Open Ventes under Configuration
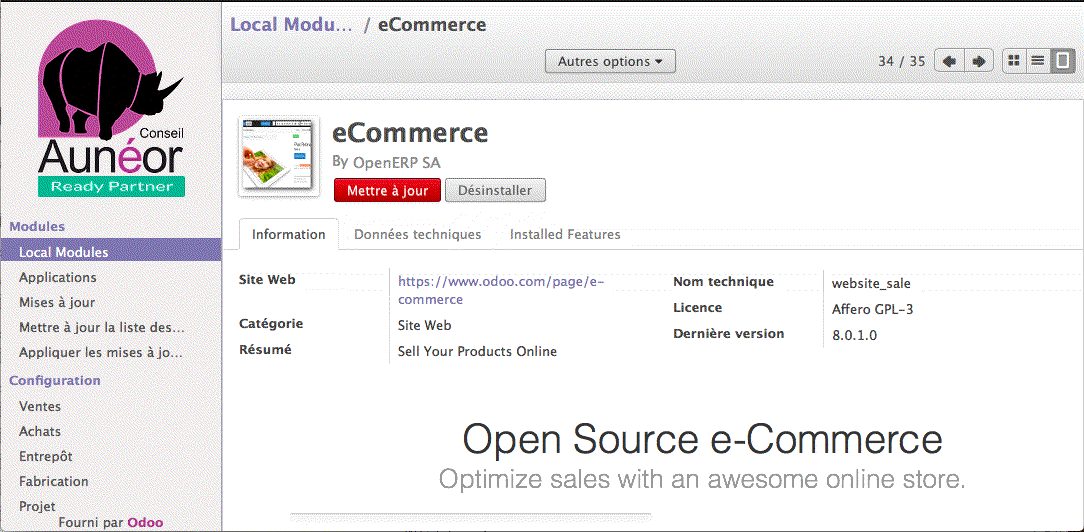This screenshot has height=532, width=1084. click(40, 407)
